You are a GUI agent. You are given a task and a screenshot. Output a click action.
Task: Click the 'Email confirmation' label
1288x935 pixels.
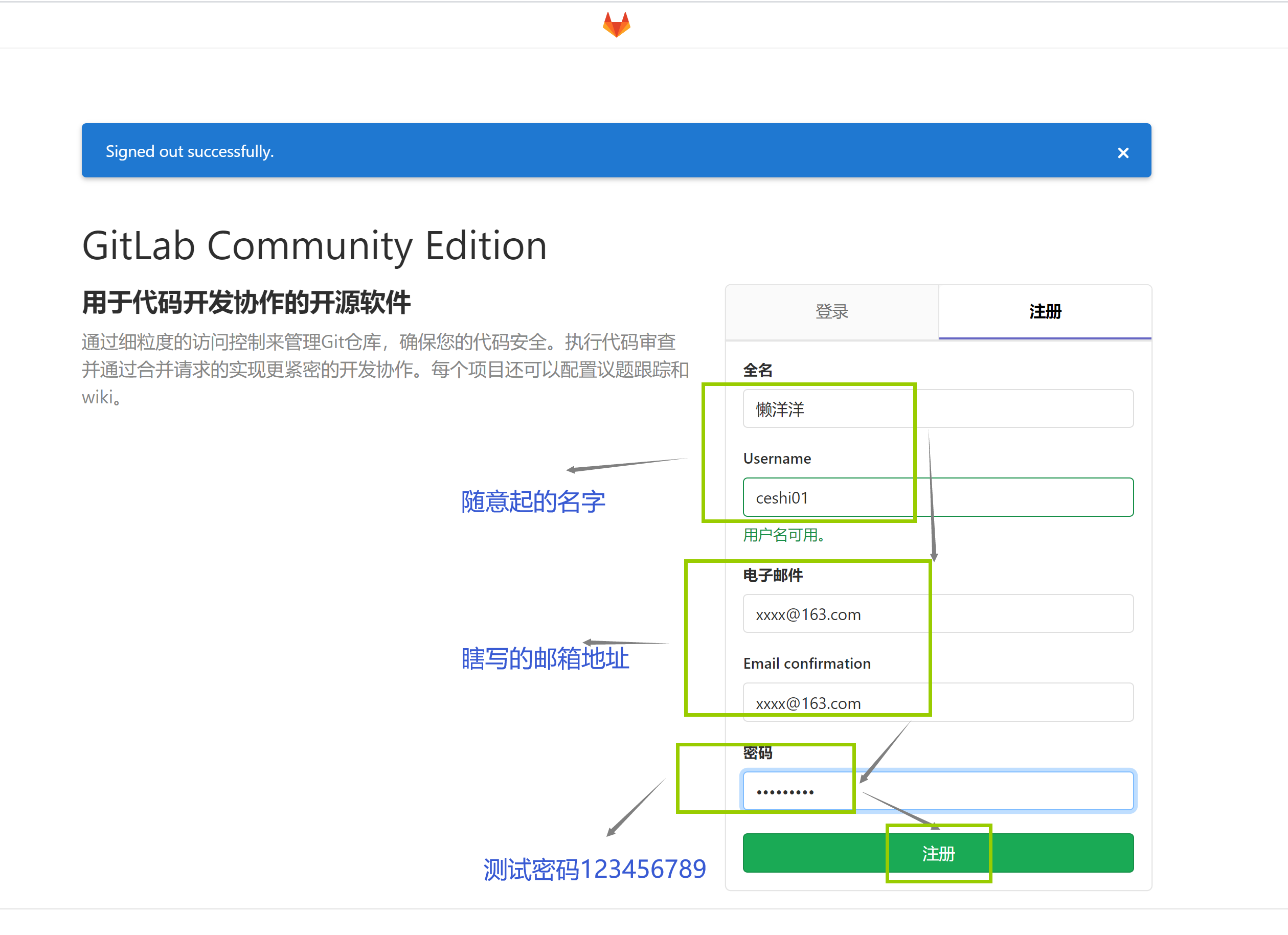pyautogui.click(x=807, y=664)
